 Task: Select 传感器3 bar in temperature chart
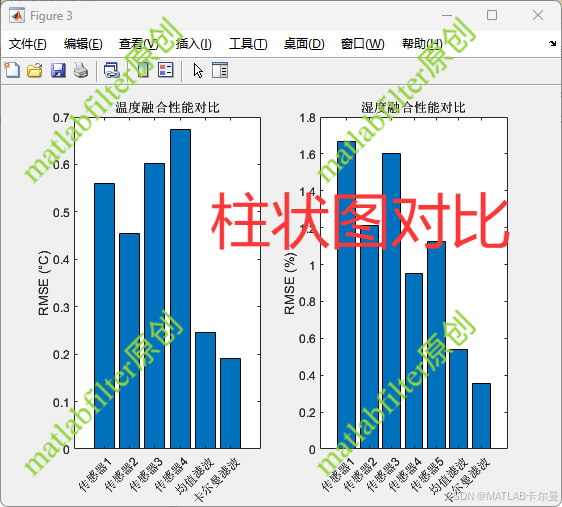(154, 306)
